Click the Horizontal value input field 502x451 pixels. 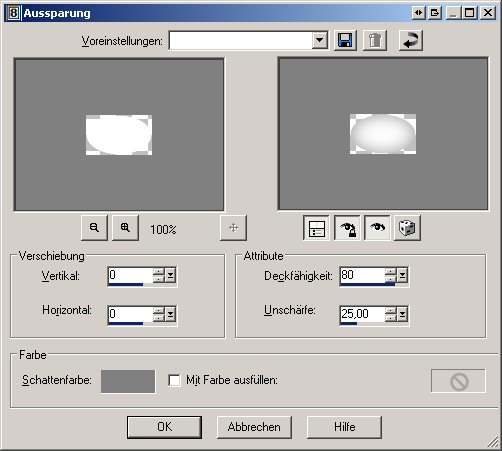(x=130, y=314)
